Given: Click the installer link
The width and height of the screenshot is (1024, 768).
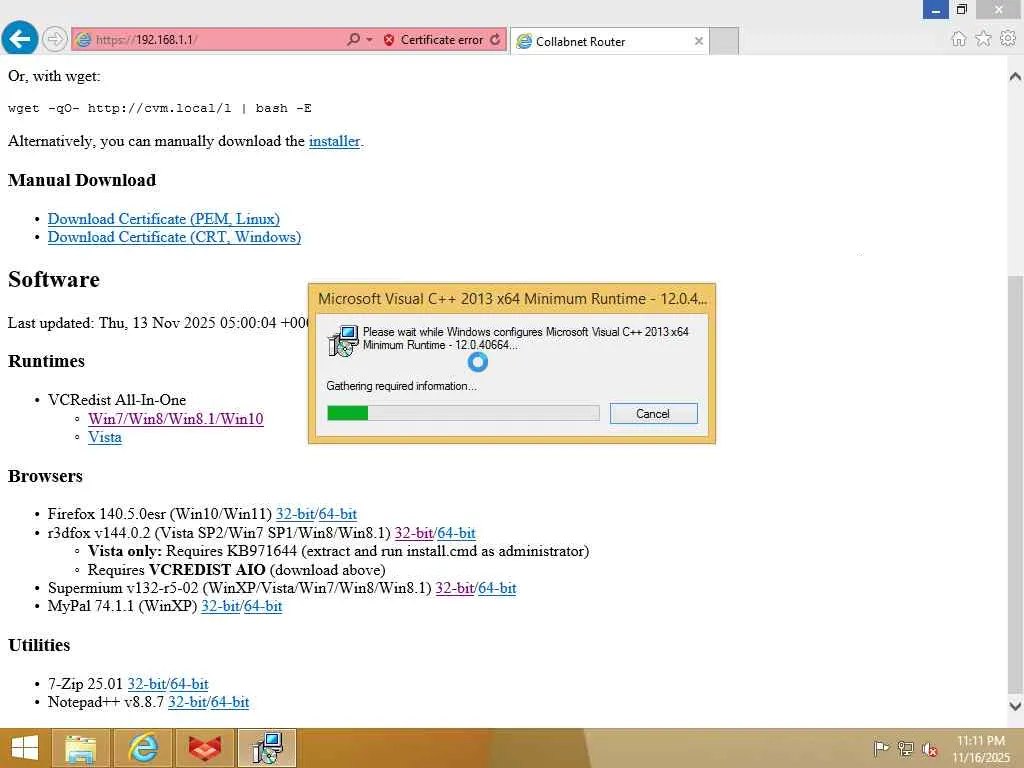Looking at the screenshot, I should (x=334, y=141).
